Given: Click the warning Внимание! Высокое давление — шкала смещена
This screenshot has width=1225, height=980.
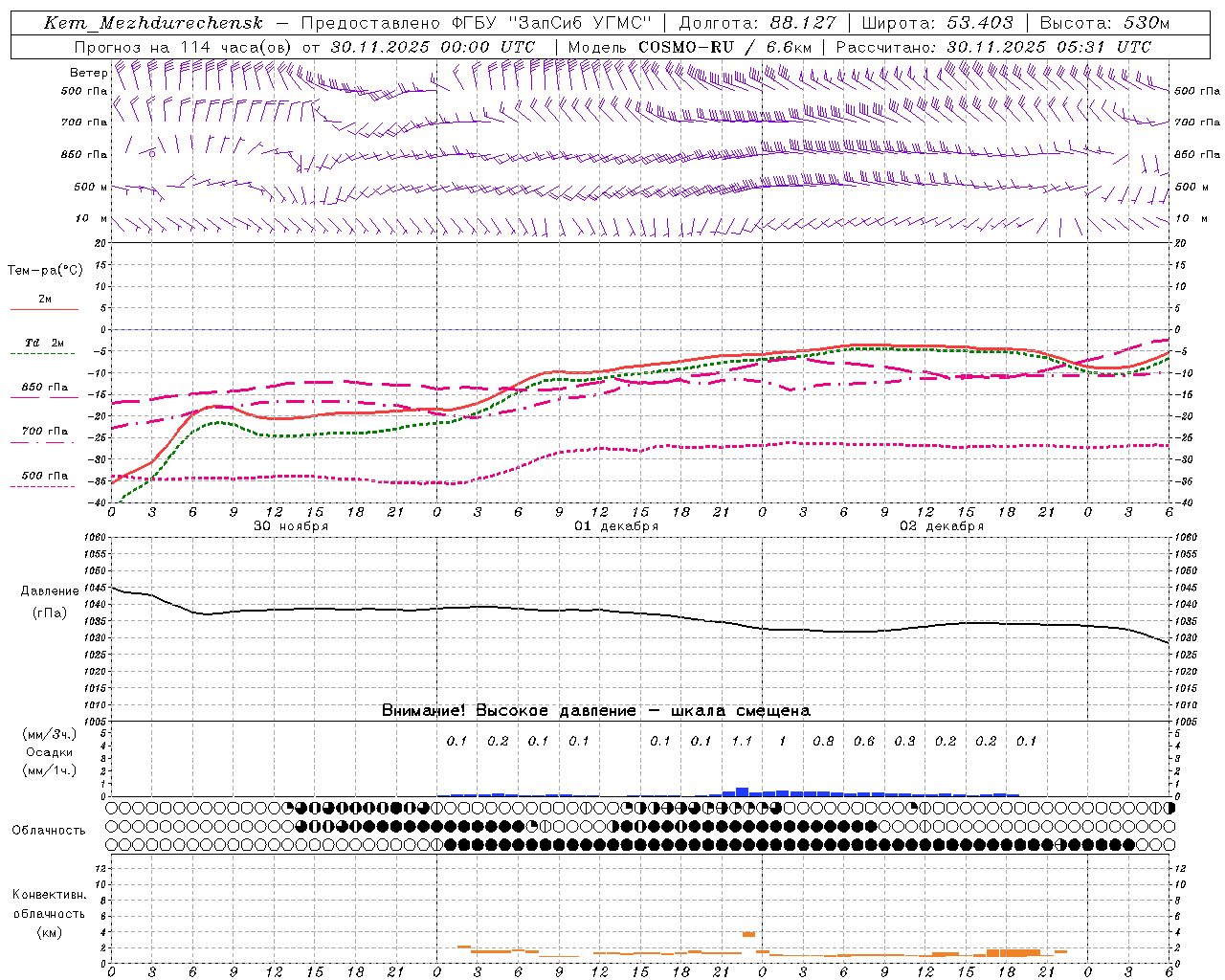Looking at the screenshot, I should (596, 710).
